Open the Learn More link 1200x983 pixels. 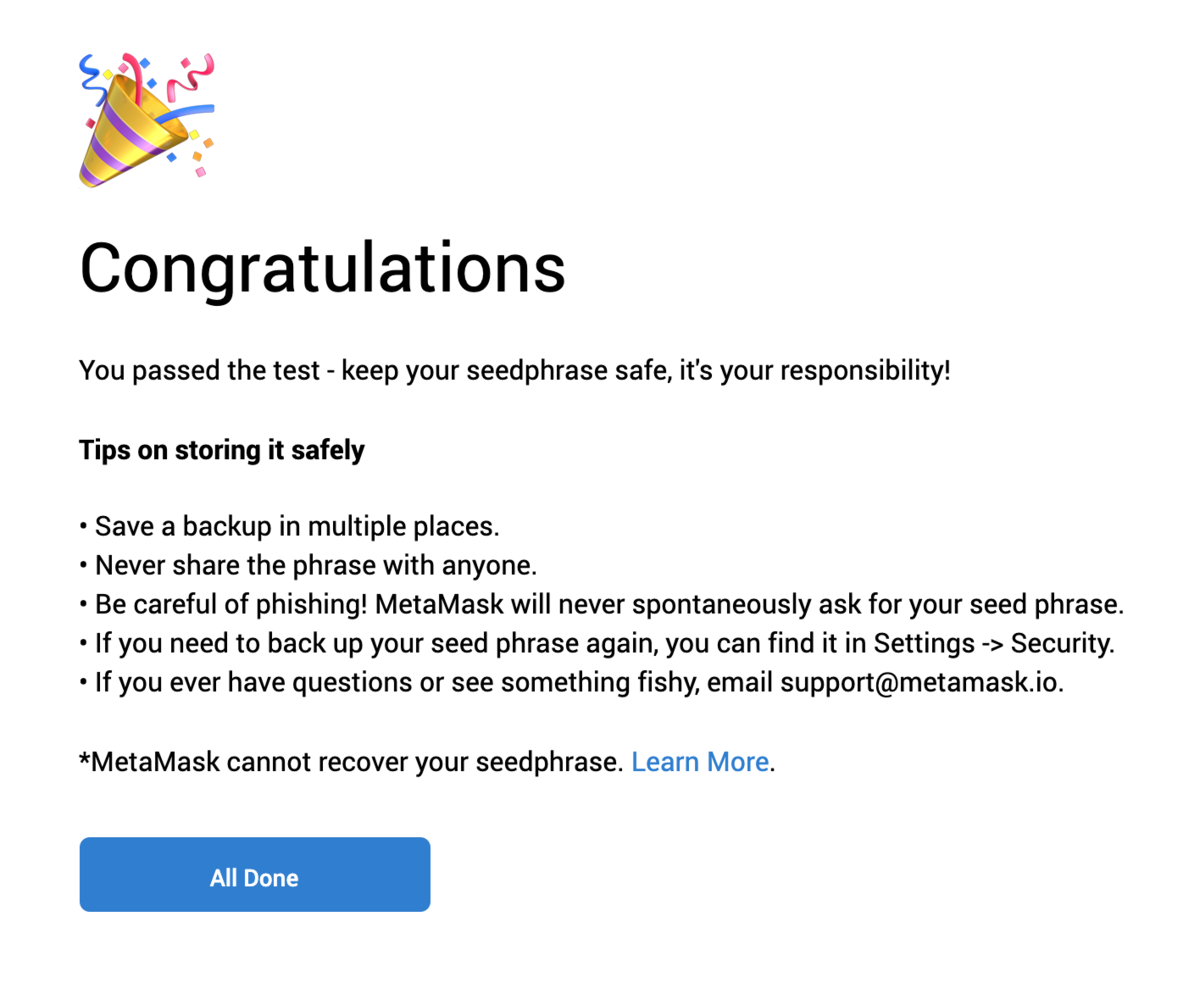point(700,762)
